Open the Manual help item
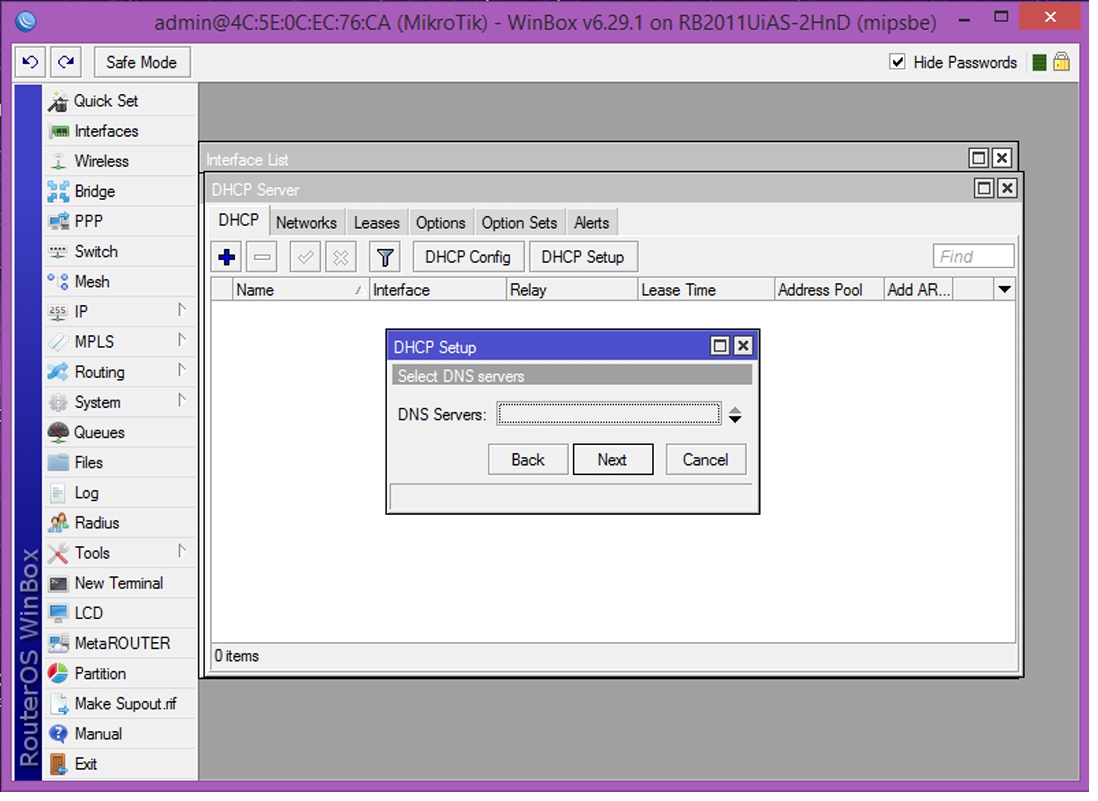Viewport: 1098px width, 801px height. click(119, 734)
